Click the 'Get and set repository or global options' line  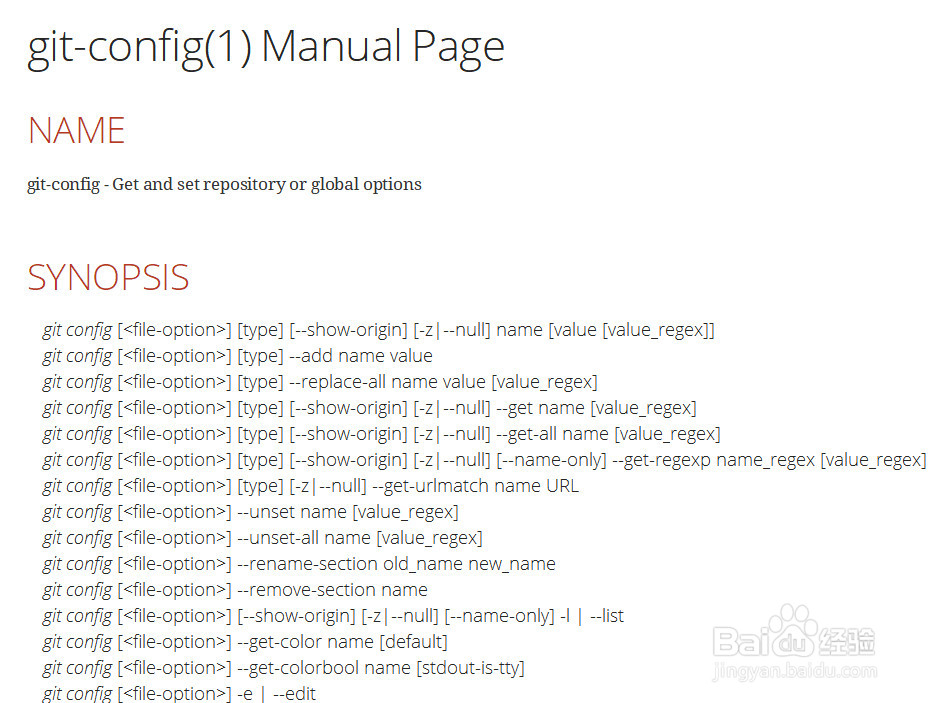[224, 185]
